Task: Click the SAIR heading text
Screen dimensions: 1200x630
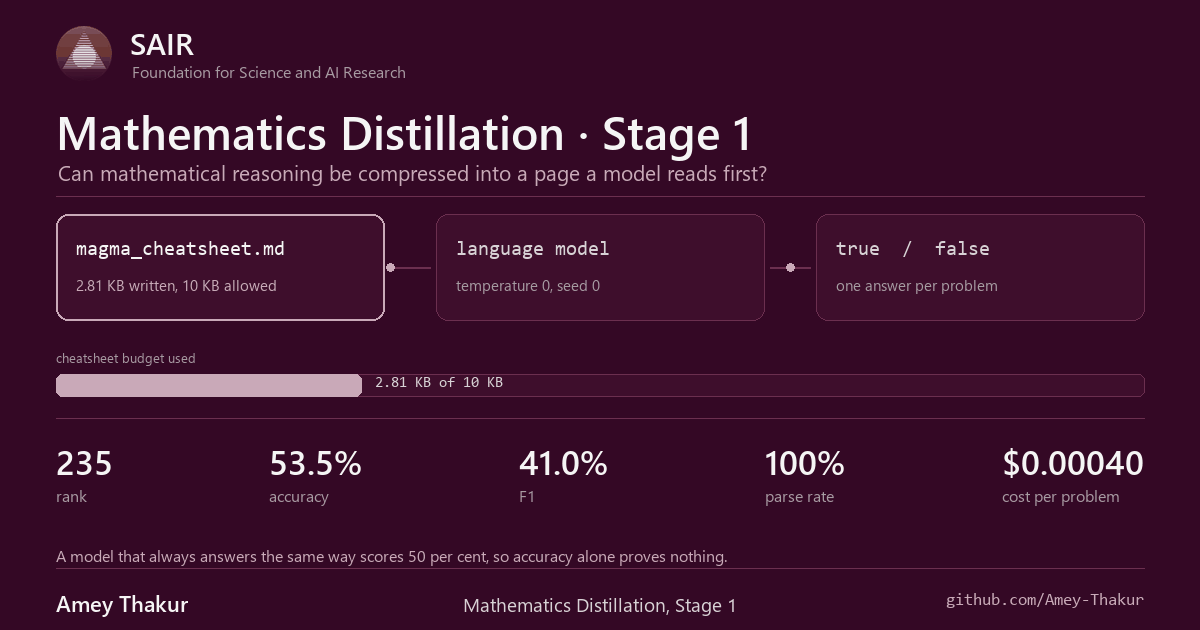Action: point(162,45)
